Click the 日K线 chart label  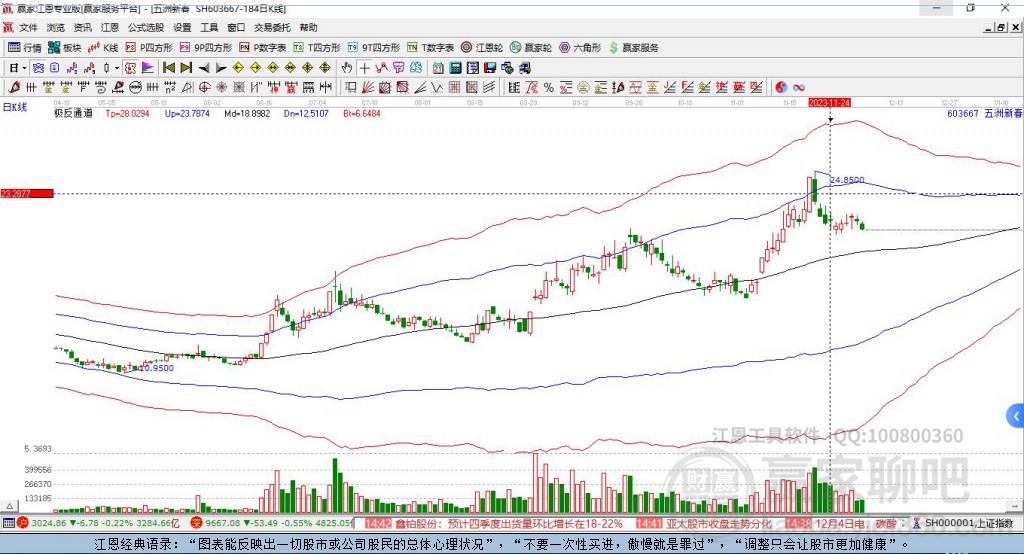[x=15, y=108]
